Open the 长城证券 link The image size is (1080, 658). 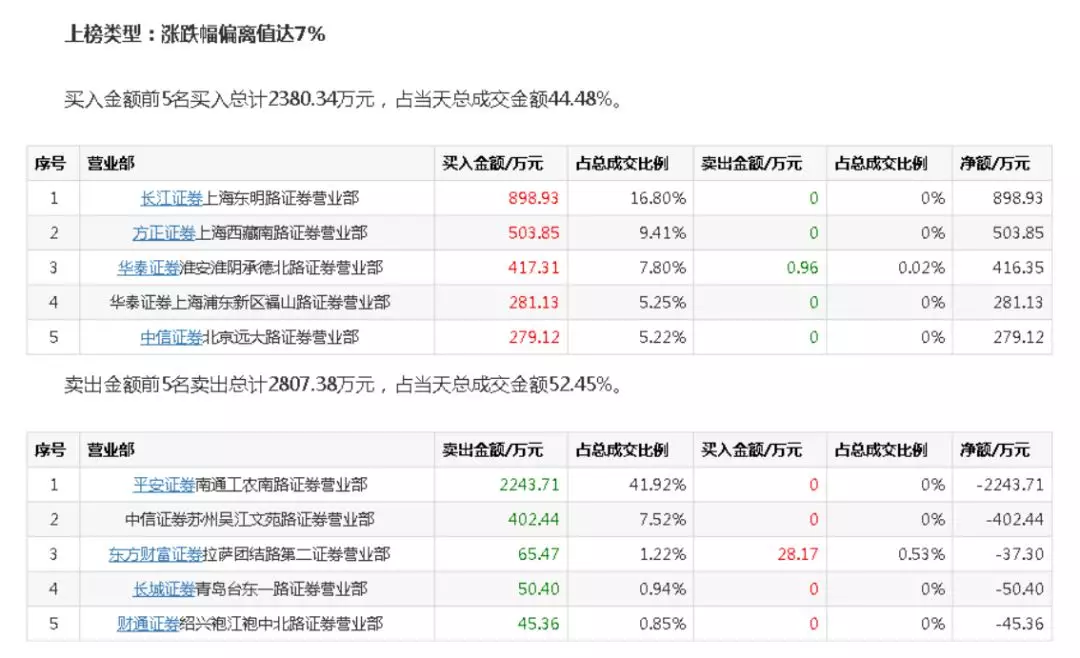coord(164,589)
